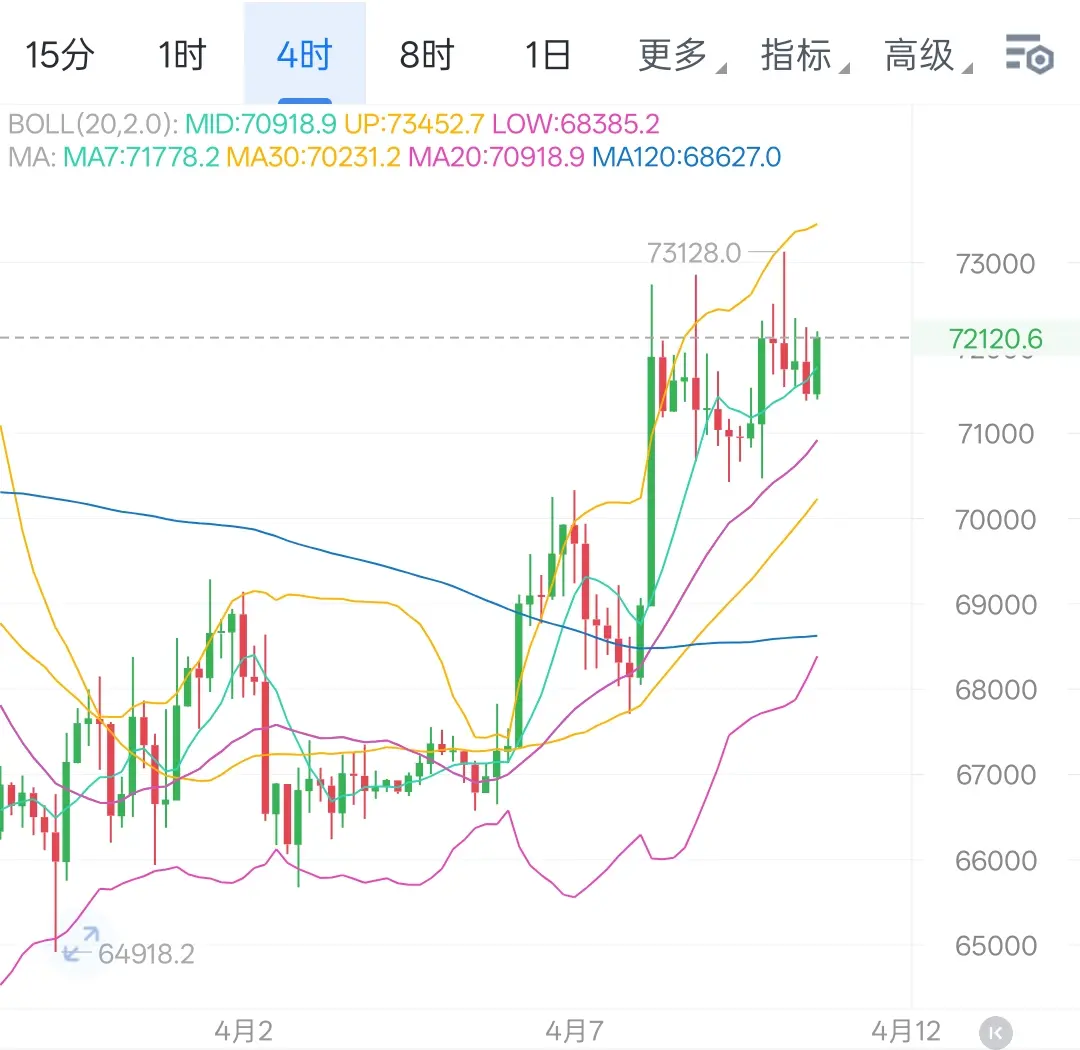Click the current price tag 72120.6
This screenshot has width=1080, height=1050.
(995, 339)
